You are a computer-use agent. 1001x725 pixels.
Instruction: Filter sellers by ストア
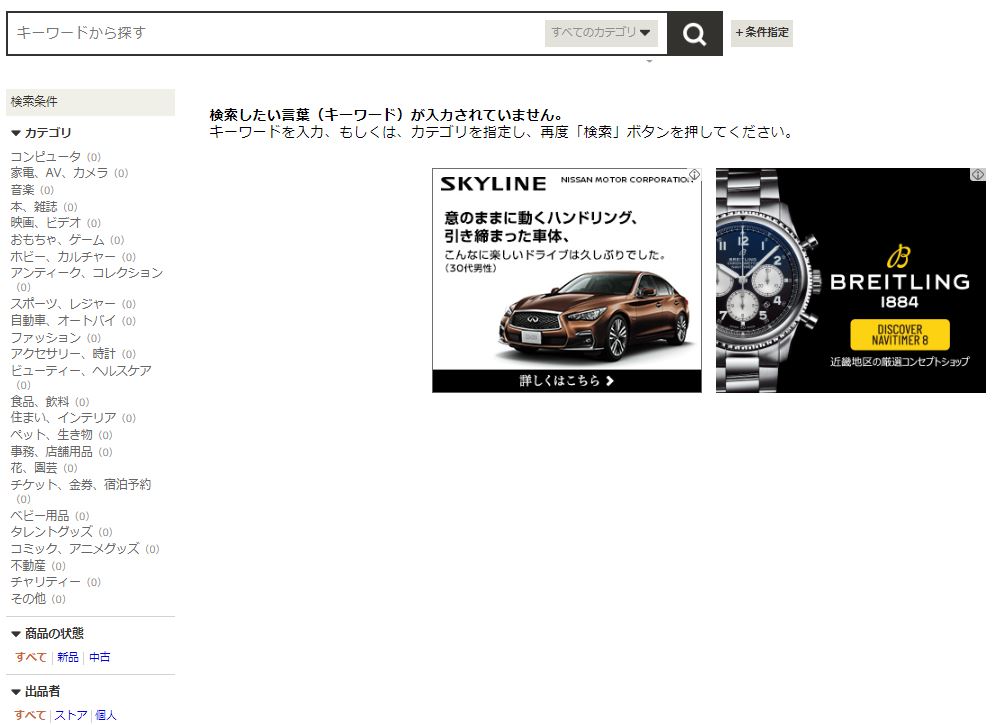click(70, 715)
